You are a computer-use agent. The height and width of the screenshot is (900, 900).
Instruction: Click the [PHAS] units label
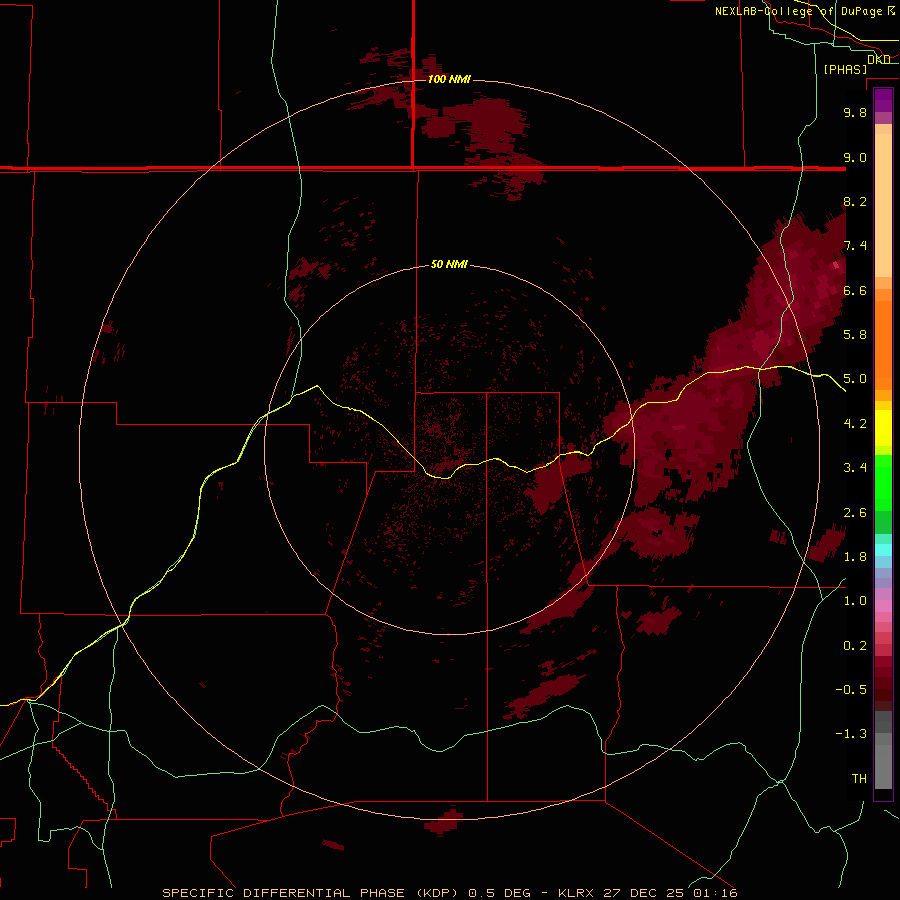point(845,70)
